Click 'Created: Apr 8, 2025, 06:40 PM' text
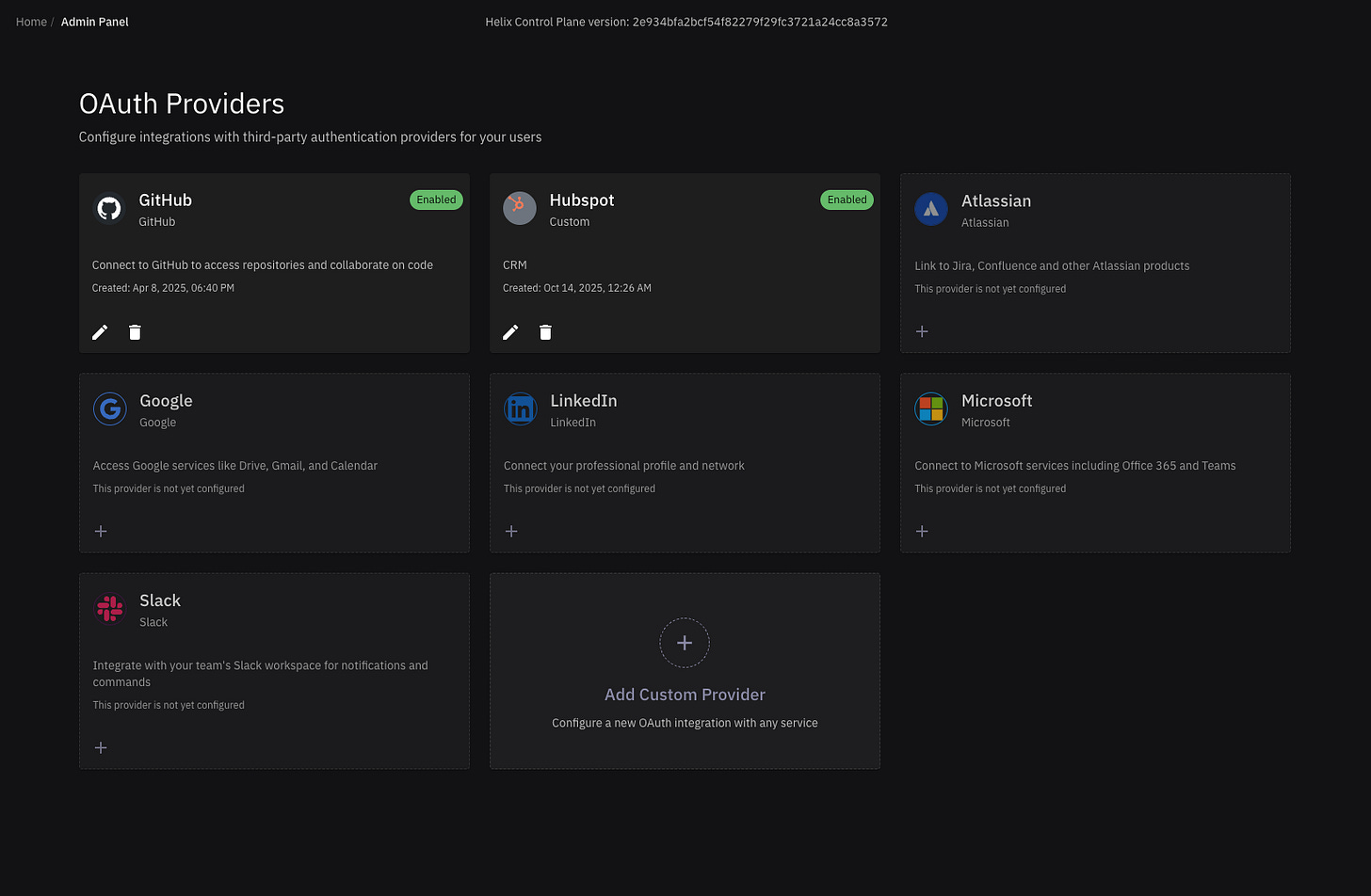 (163, 288)
